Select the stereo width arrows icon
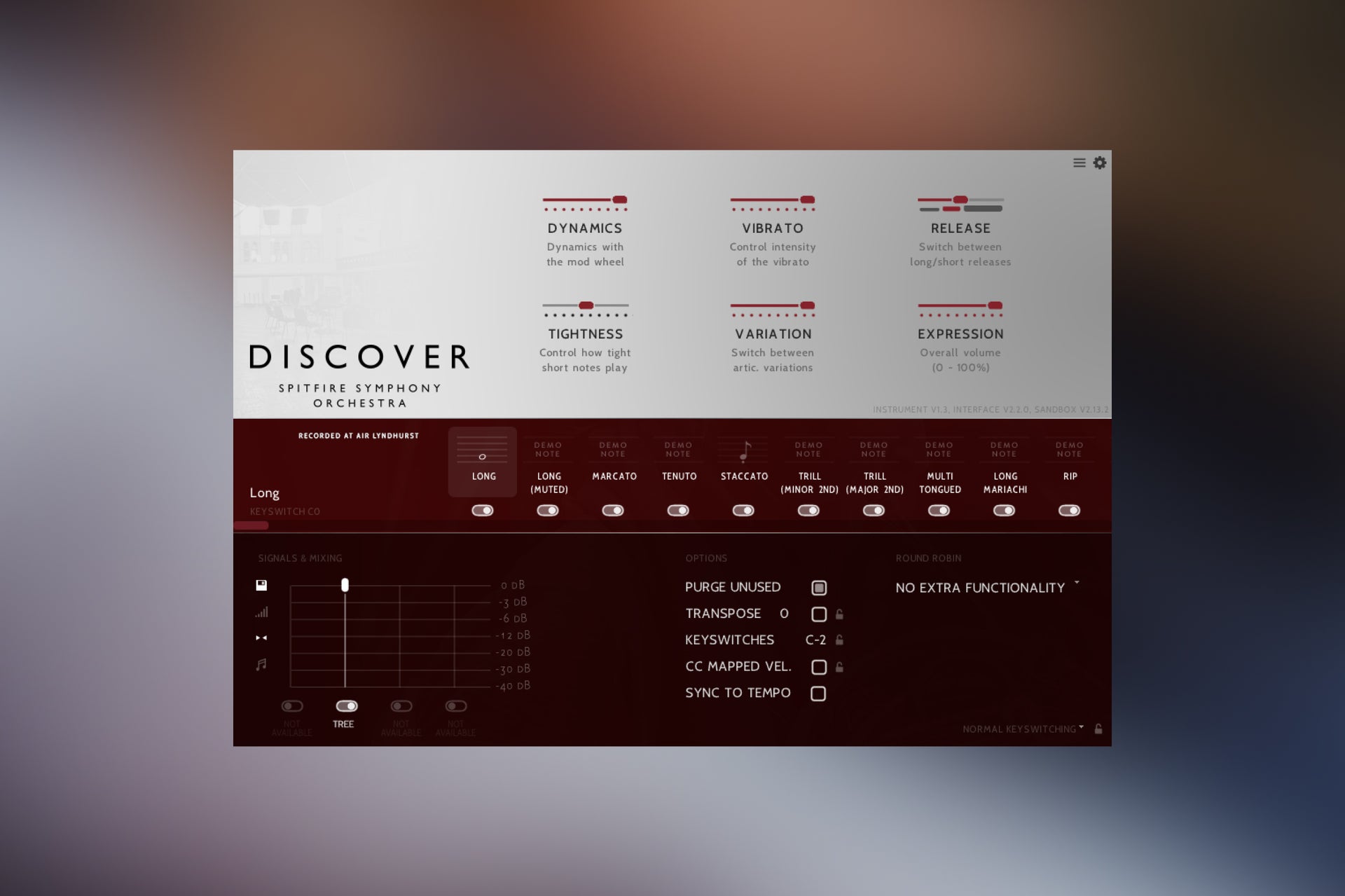The width and height of the screenshot is (1345, 896). 261,637
